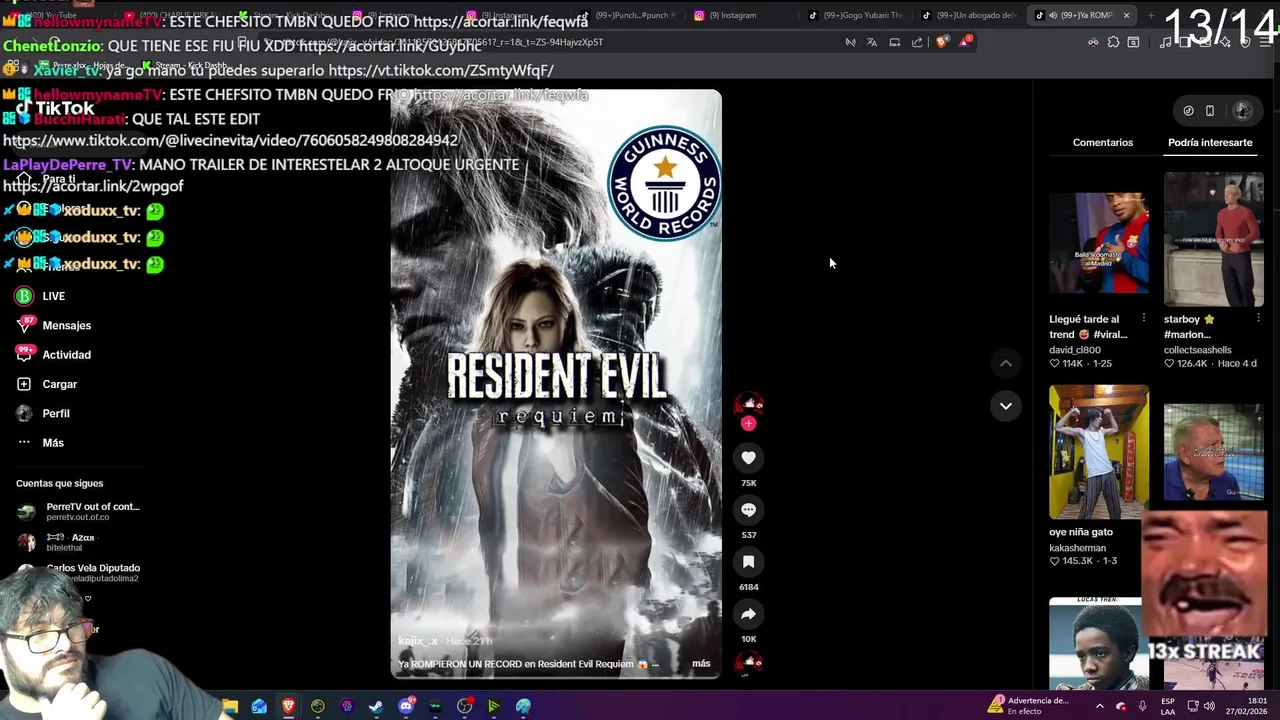Like the Resident Evil Requiem video
Viewport: 1280px width, 720px height.
coord(748,458)
